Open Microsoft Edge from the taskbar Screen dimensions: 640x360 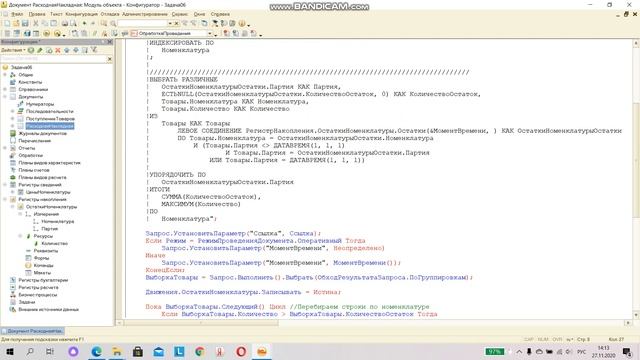click(x=97, y=351)
